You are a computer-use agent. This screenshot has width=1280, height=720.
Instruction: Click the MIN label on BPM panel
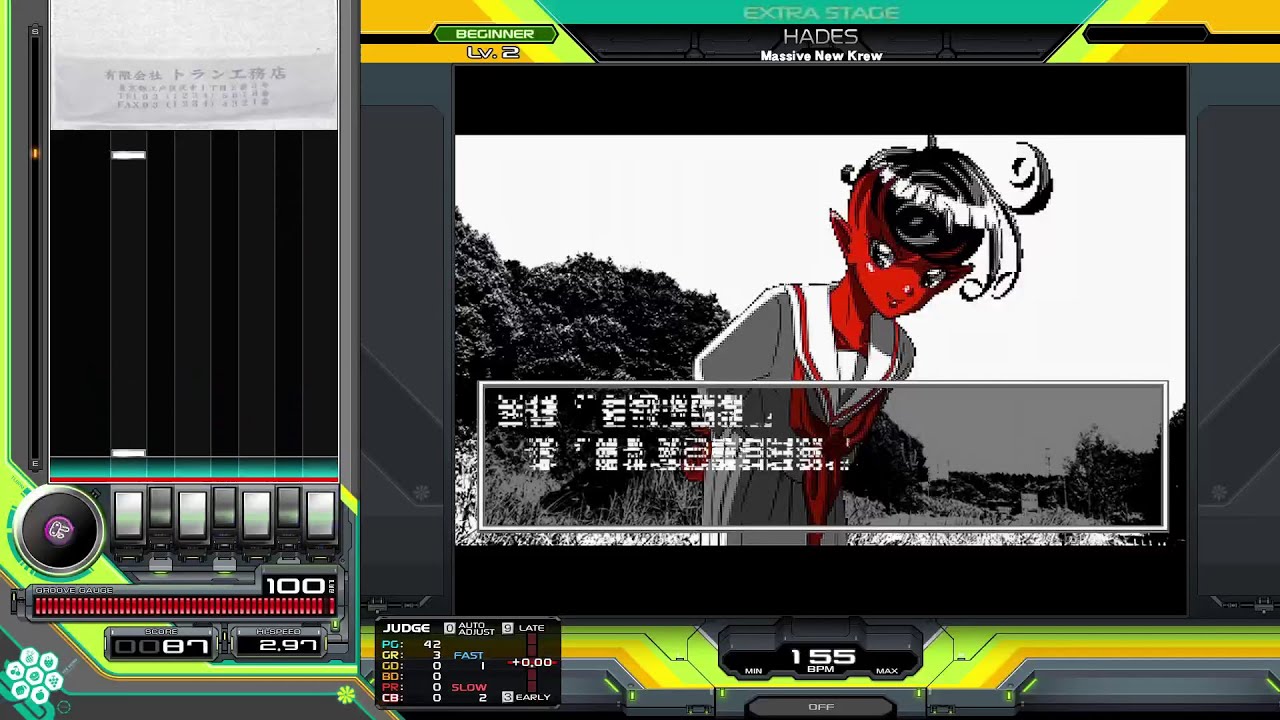pyautogui.click(x=753, y=671)
